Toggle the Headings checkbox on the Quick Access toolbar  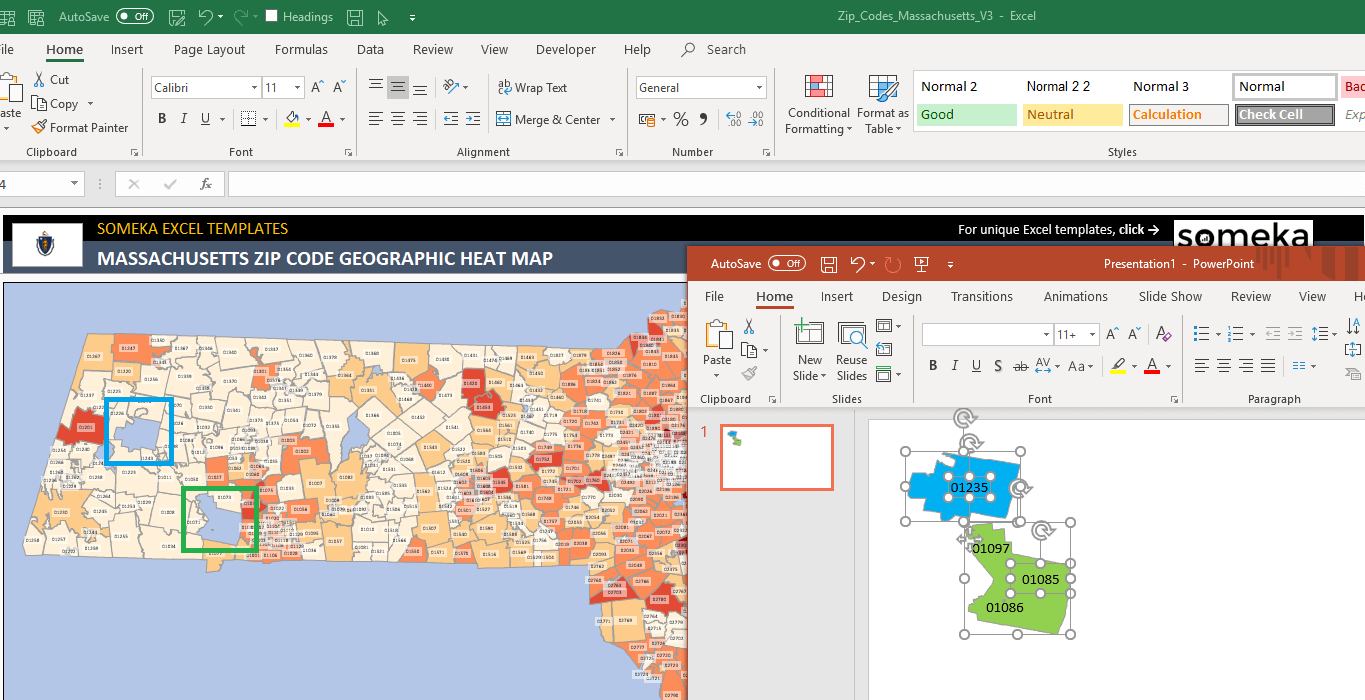(x=273, y=16)
